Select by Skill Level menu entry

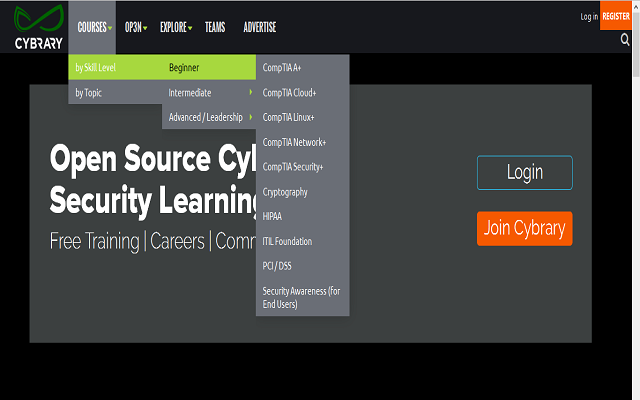click(115, 67)
